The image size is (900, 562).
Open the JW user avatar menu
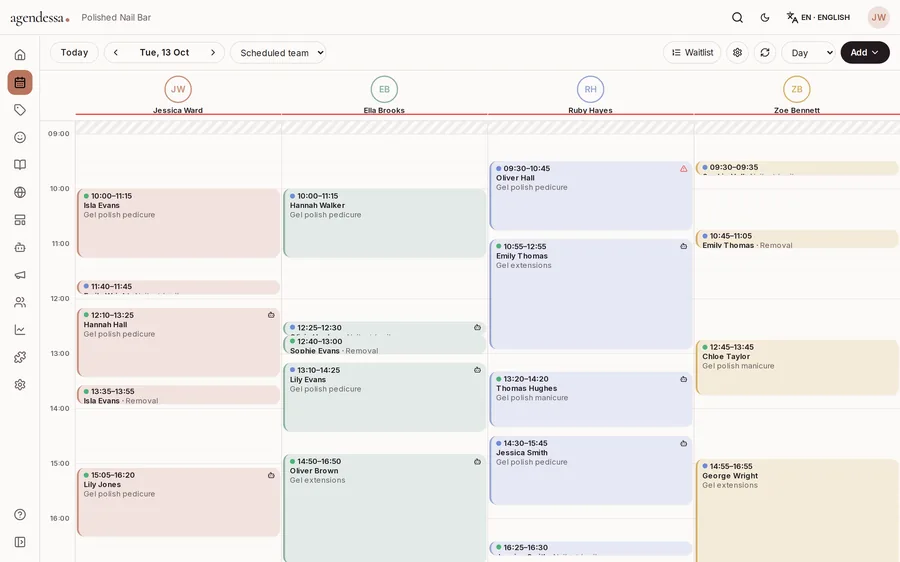coord(879,18)
